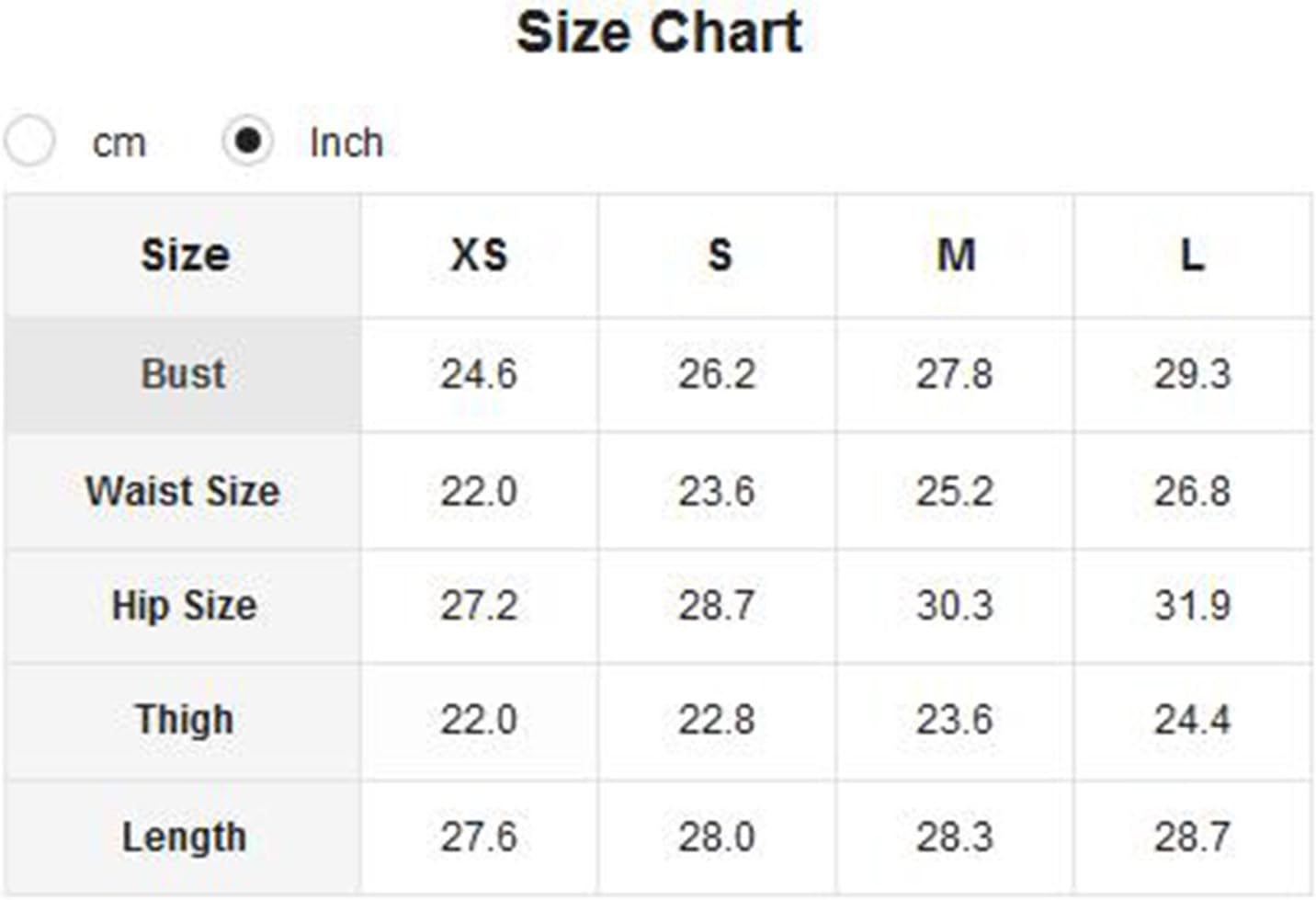
Task: Select the Inch unit radio button
Action: (x=247, y=141)
